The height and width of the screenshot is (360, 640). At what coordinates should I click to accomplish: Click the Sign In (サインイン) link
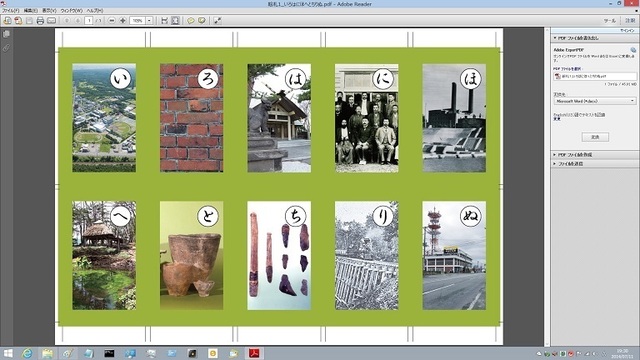point(627,31)
